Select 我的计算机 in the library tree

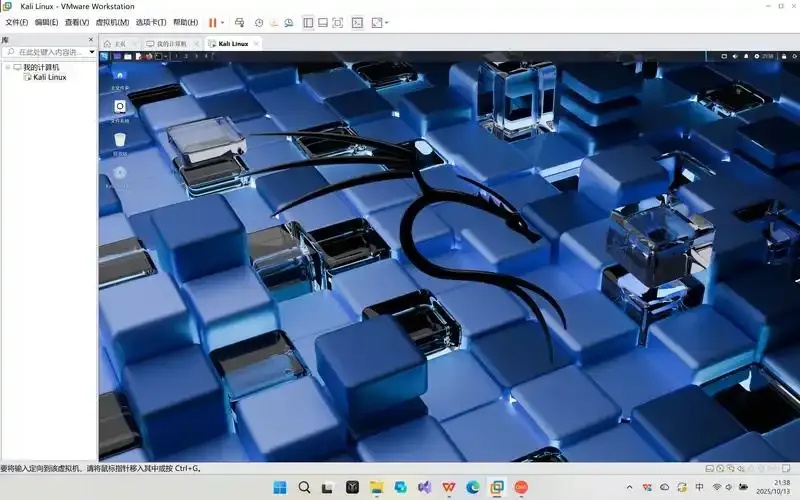[x=41, y=67]
